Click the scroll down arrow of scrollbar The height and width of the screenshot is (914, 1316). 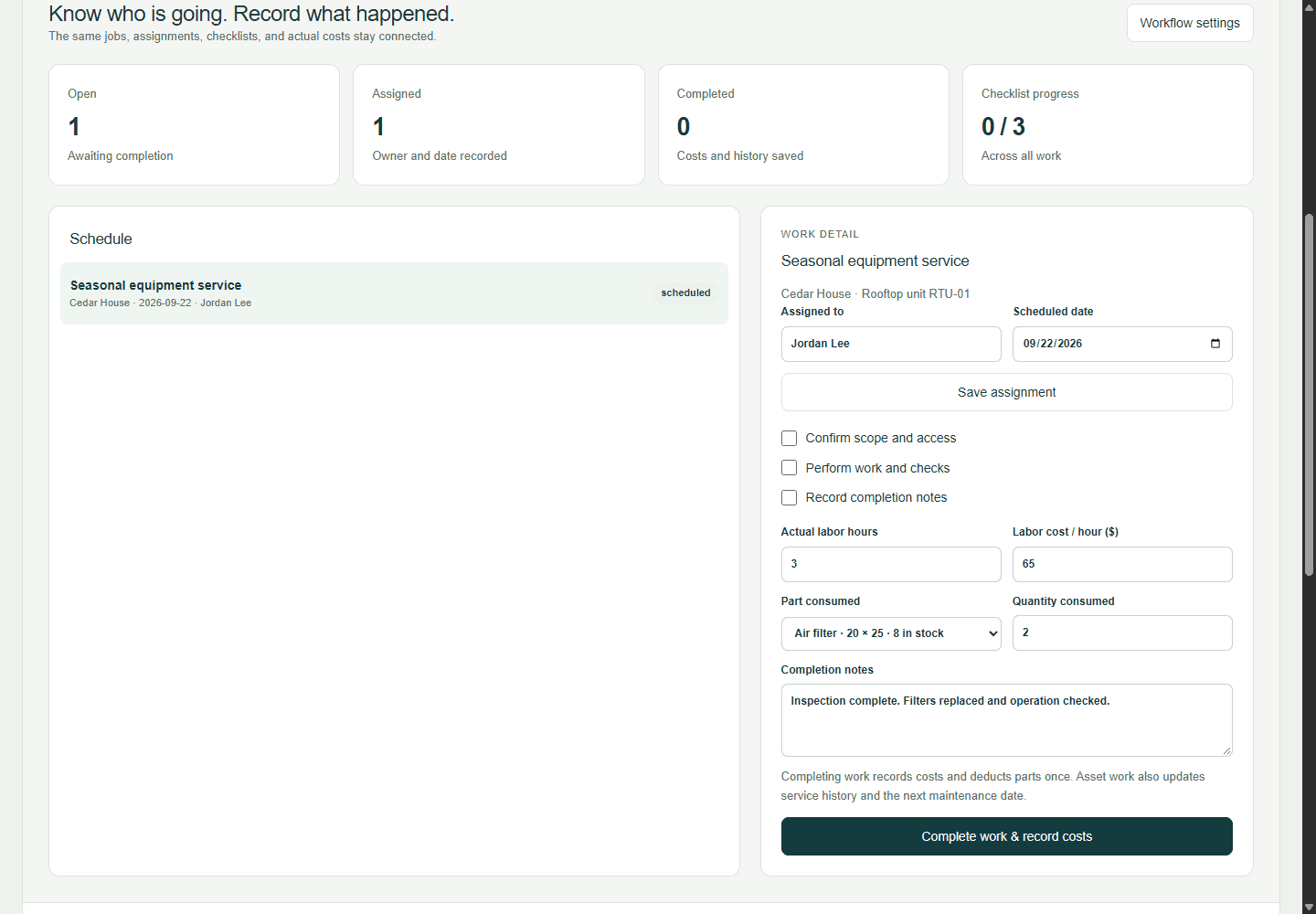tap(1309, 907)
